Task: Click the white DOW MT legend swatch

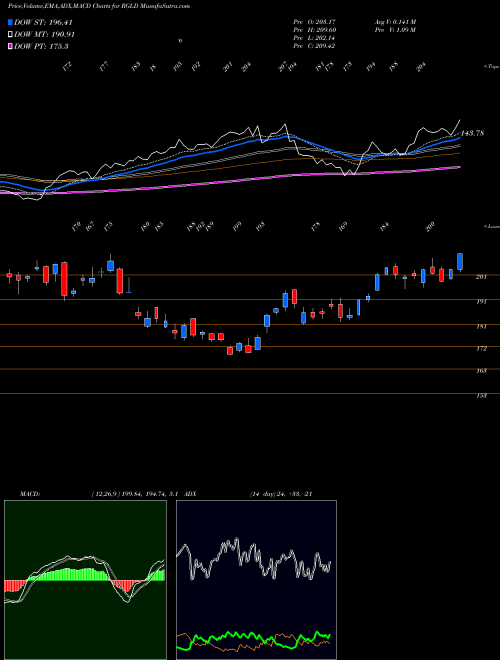Action: point(10,35)
